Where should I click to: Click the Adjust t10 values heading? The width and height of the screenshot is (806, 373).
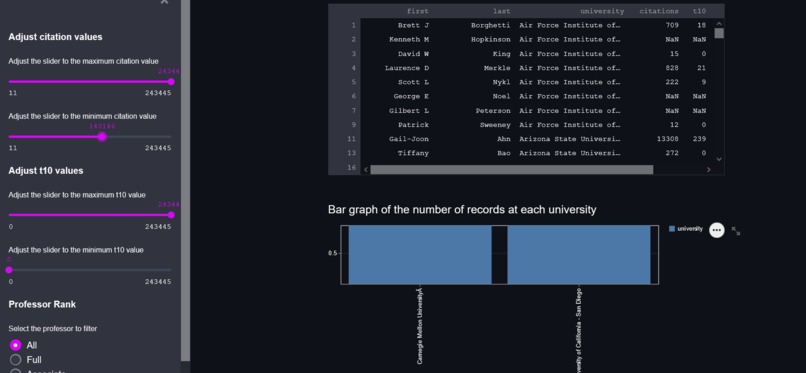pyautogui.click(x=46, y=171)
